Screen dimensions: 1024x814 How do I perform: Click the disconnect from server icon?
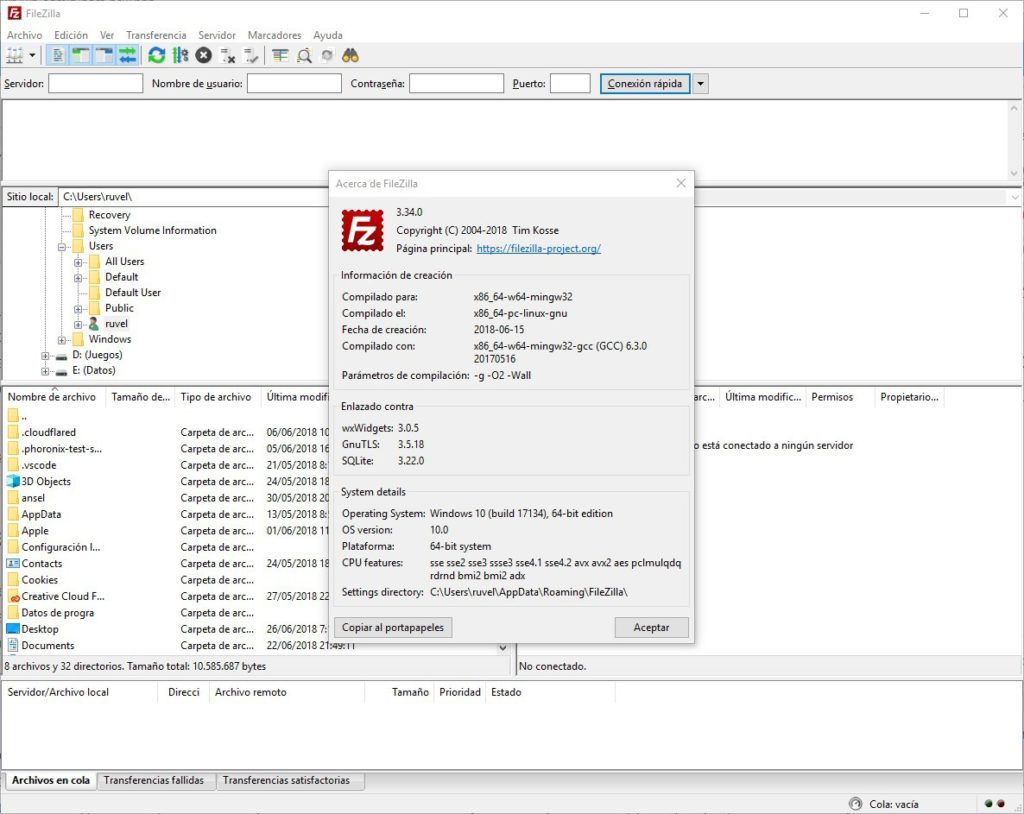pos(227,56)
